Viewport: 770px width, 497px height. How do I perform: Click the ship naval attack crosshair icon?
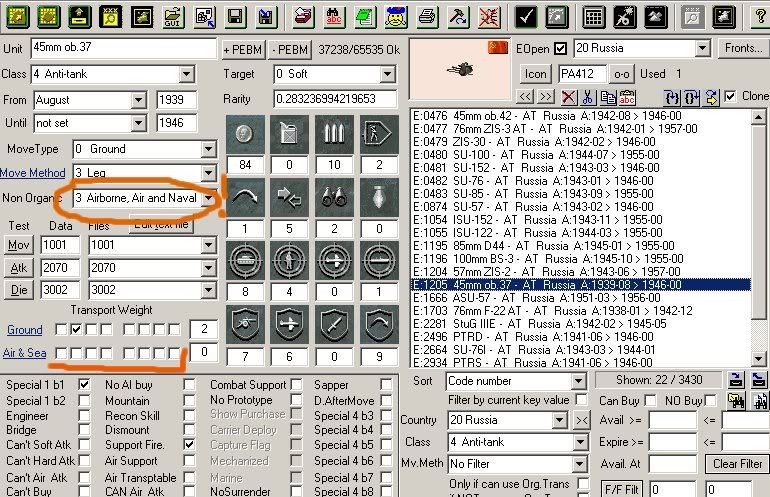point(379,260)
